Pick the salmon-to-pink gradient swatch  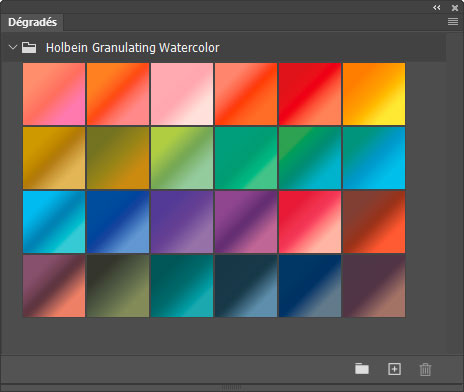54,94
